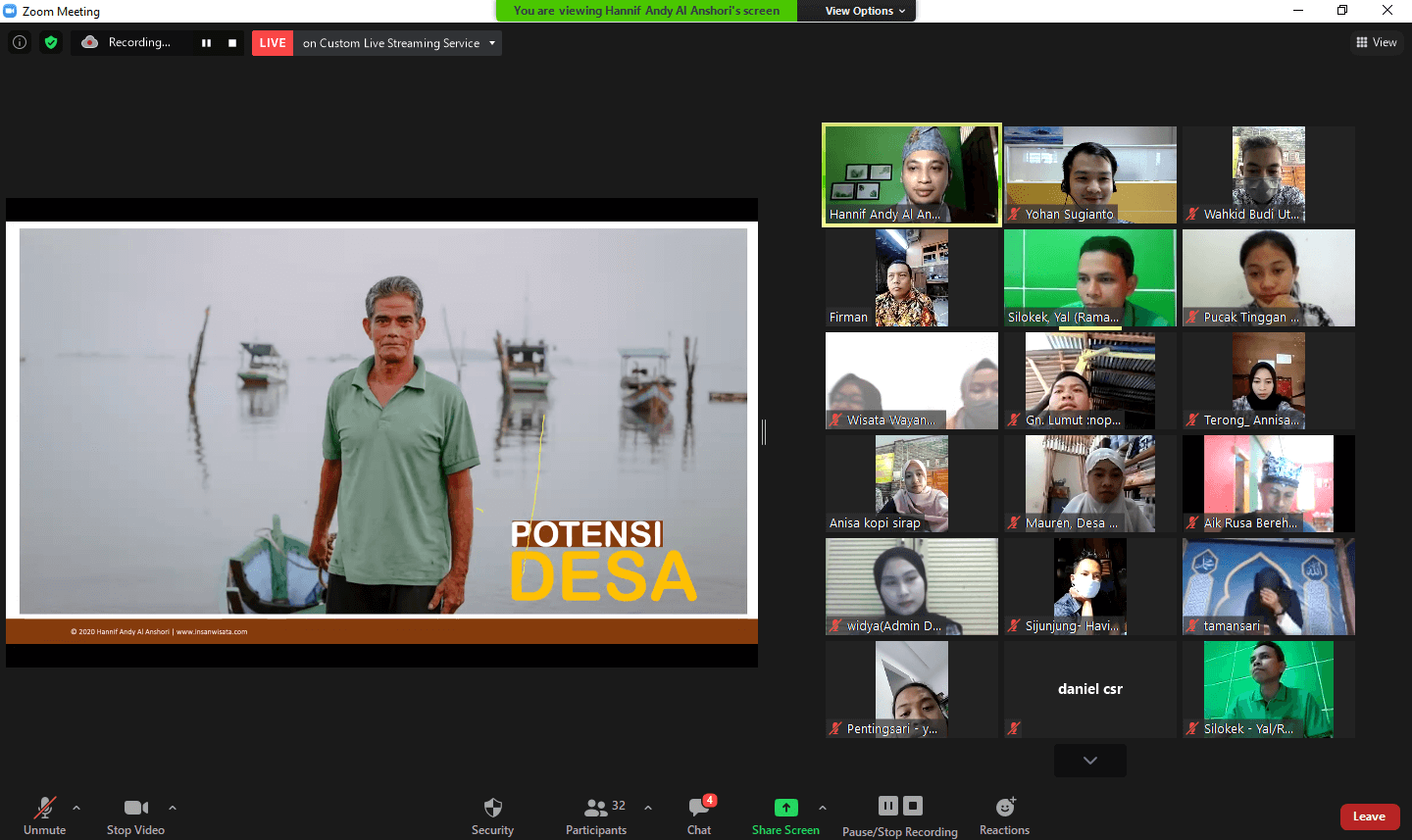Viewport: 1412px width, 840px height.
Task: Open Custom Live Streaming Service menu
Action: pyautogui.click(x=398, y=43)
